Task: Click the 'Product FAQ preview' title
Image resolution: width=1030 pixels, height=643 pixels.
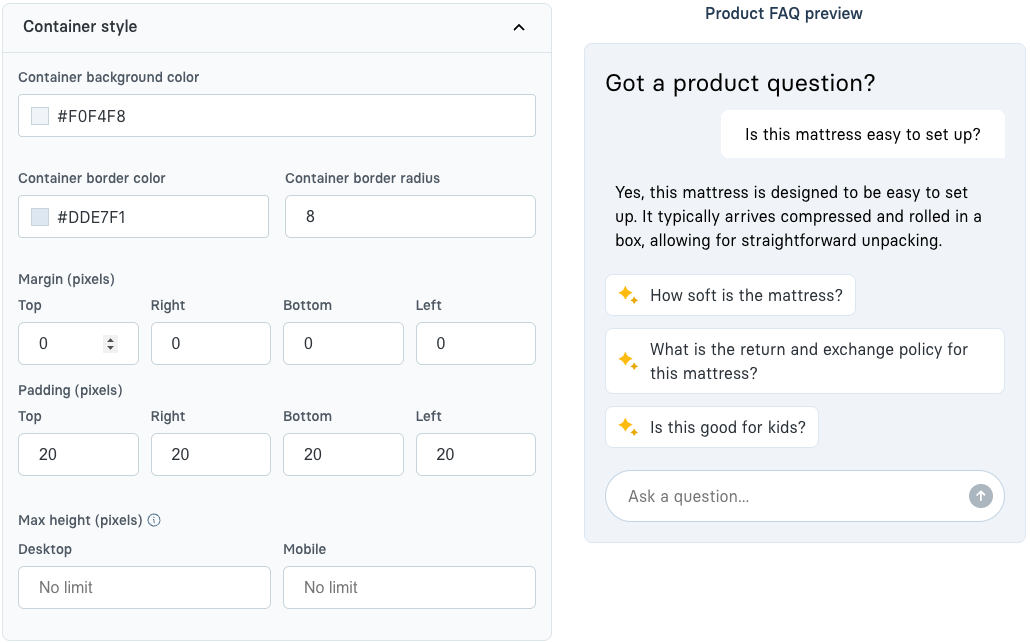Action: coord(784,13)
